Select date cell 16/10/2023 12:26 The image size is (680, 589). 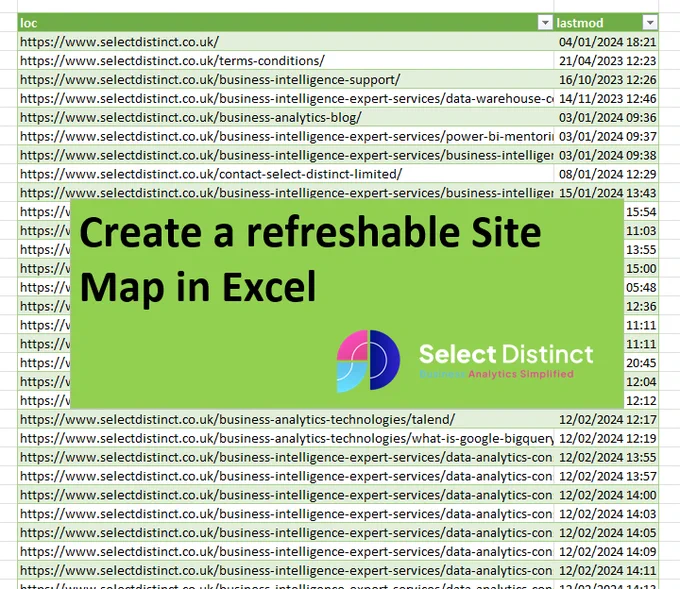point(606,79)
